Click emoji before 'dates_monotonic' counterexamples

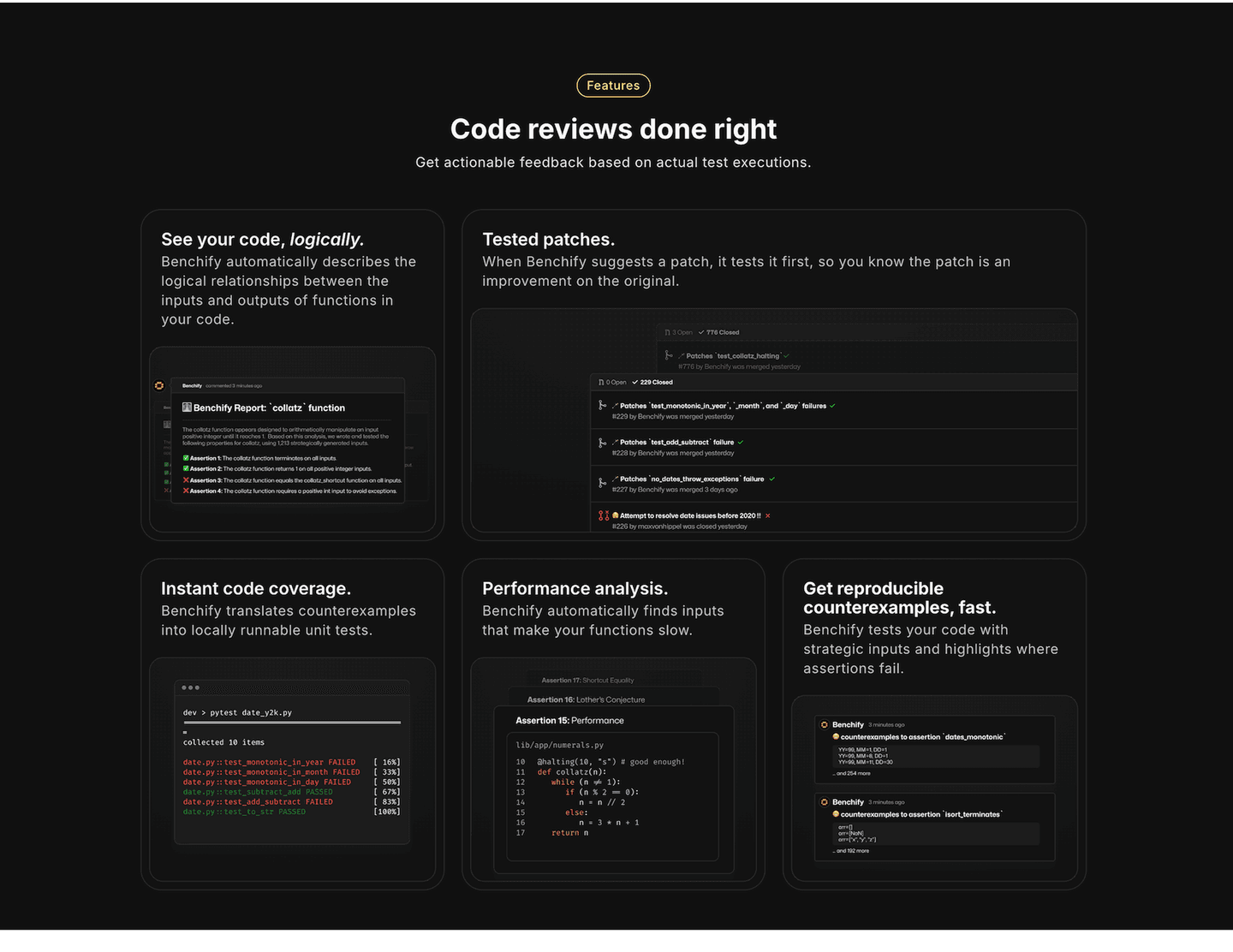point(836,736)
